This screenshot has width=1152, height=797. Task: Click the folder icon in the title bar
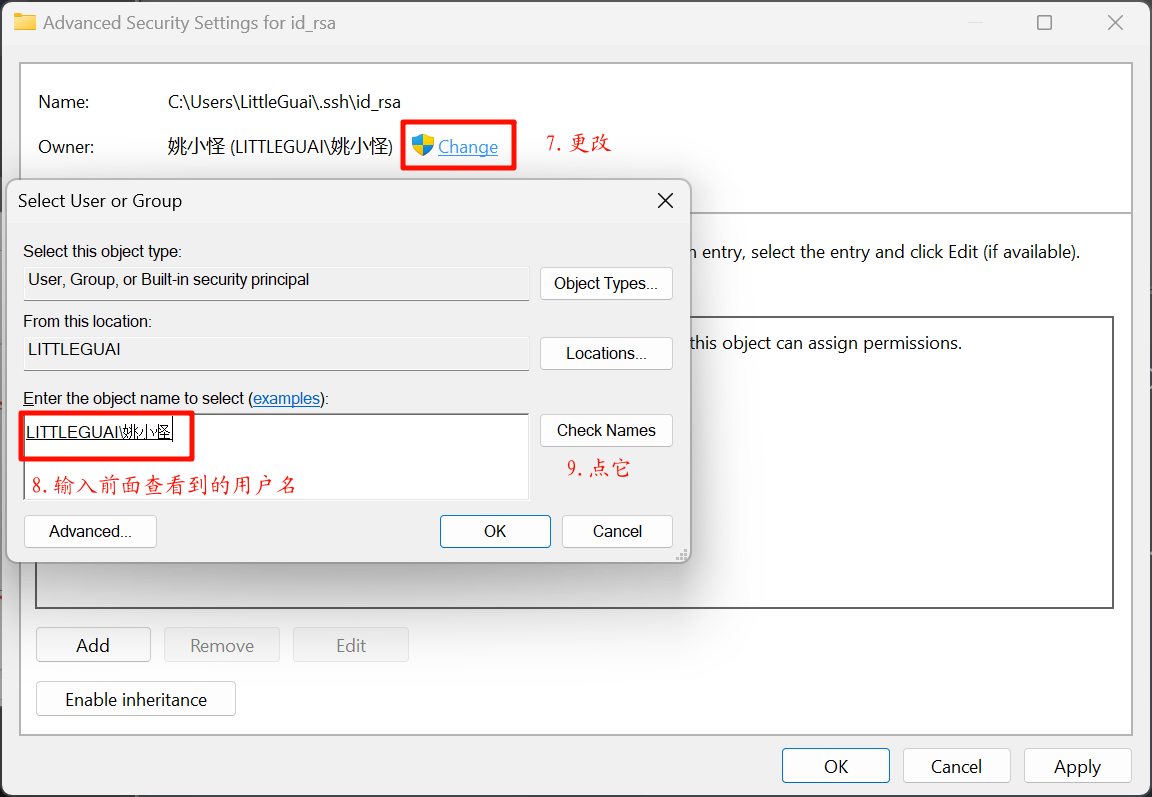click(x=24, y=22)
